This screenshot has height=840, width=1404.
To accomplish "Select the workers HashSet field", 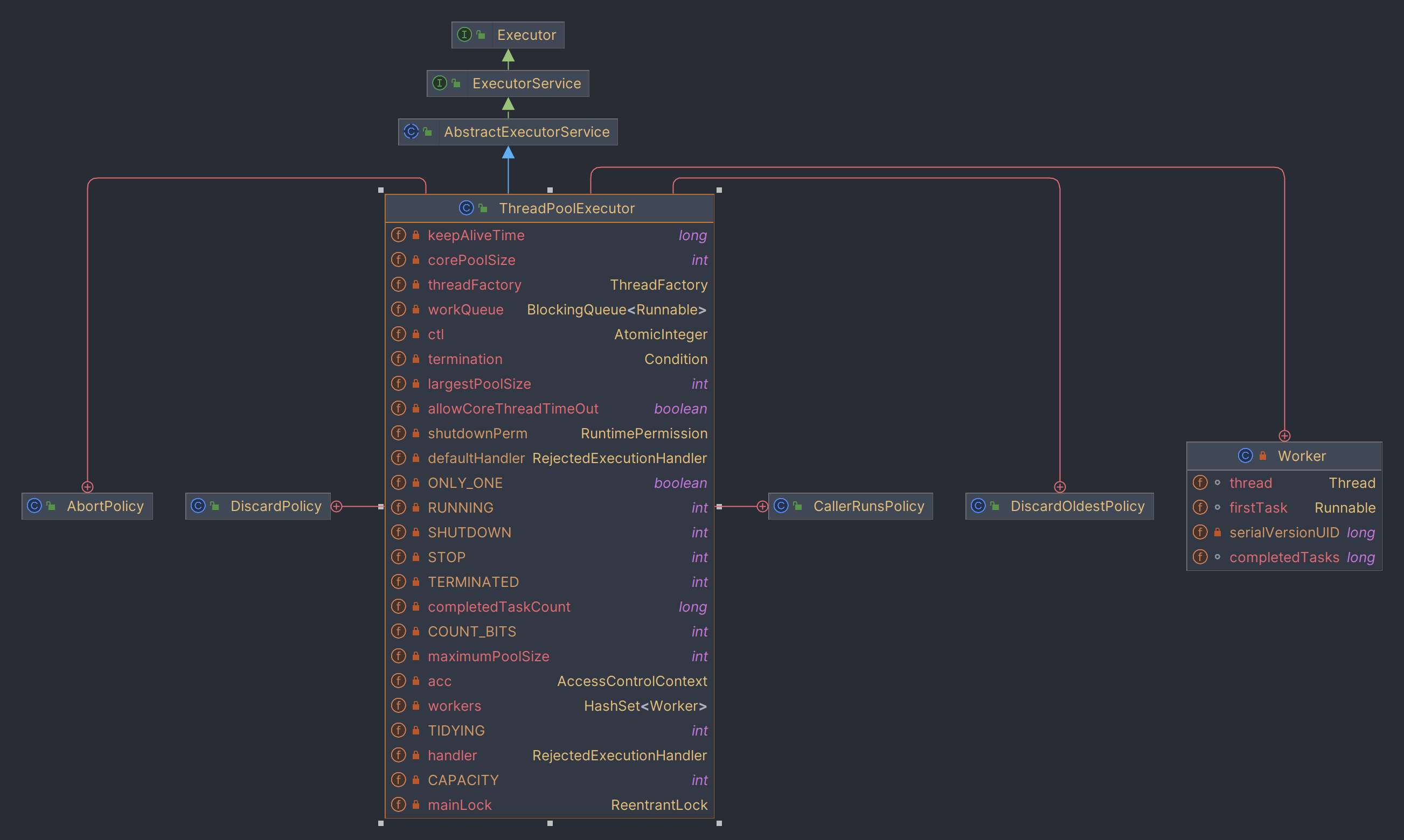I will pos(549,706).
